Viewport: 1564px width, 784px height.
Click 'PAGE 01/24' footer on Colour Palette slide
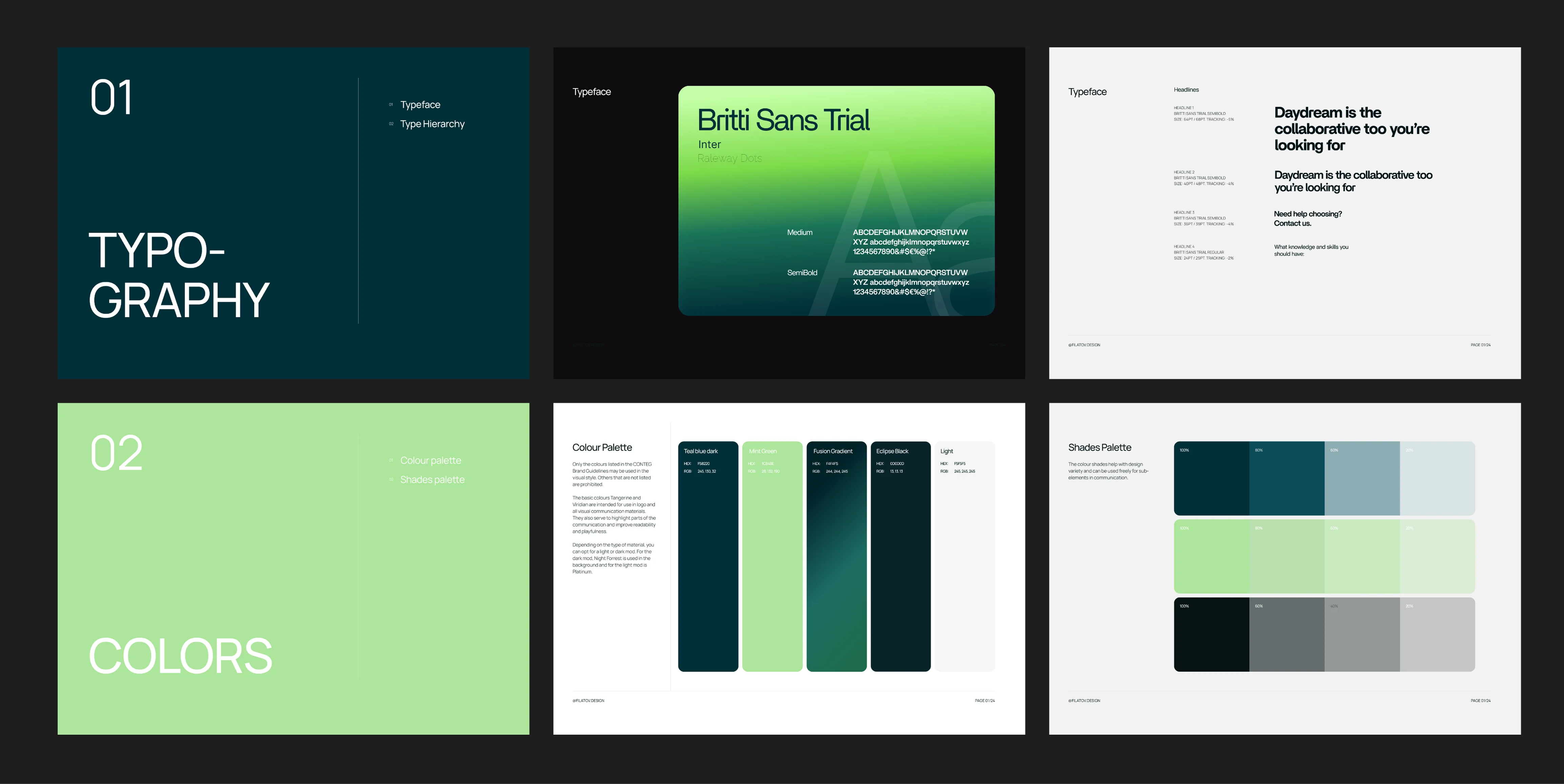point(985,700)
